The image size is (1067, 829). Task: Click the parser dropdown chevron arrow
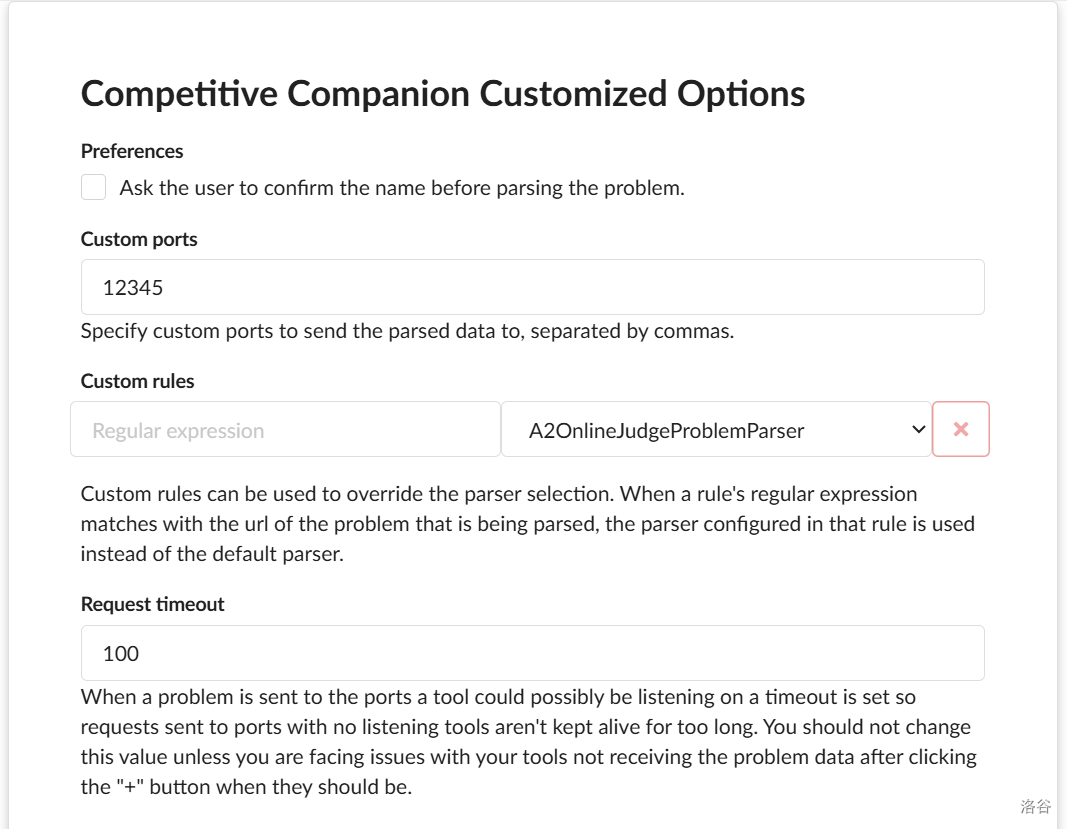(918, 430)
